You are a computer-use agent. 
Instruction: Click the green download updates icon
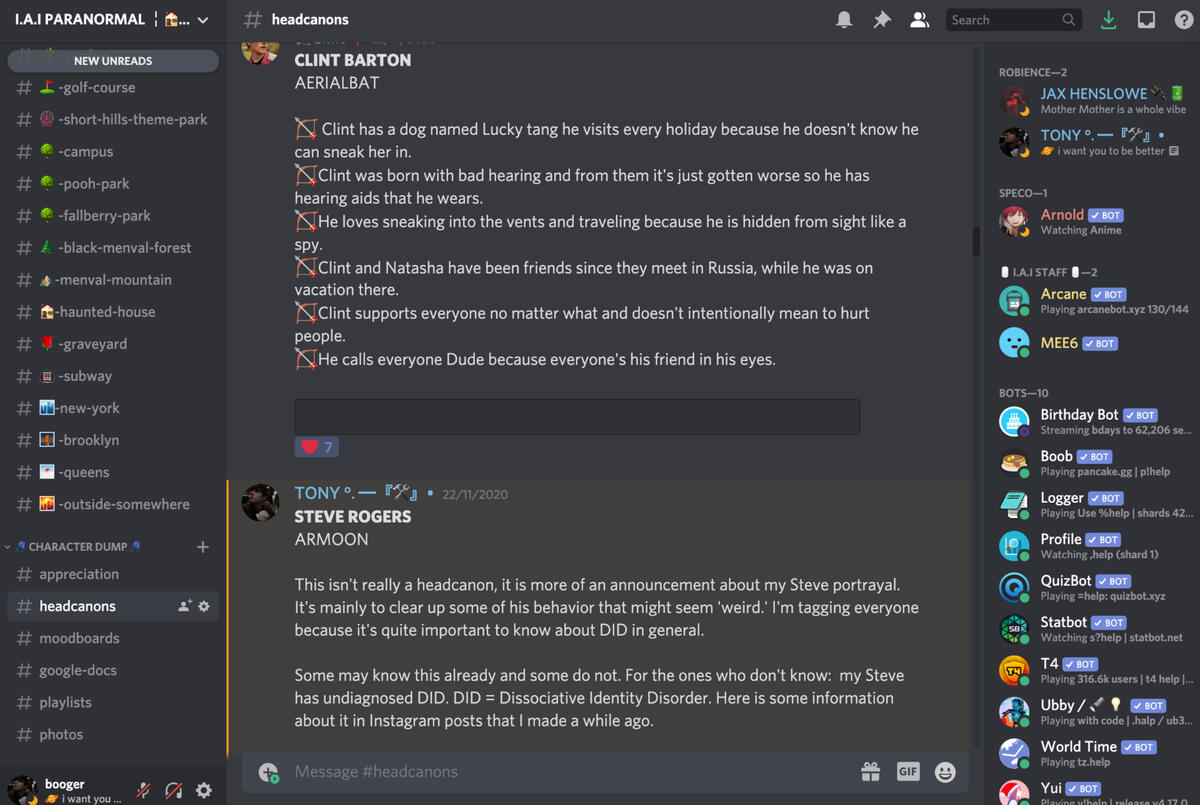pos(1108,20)
